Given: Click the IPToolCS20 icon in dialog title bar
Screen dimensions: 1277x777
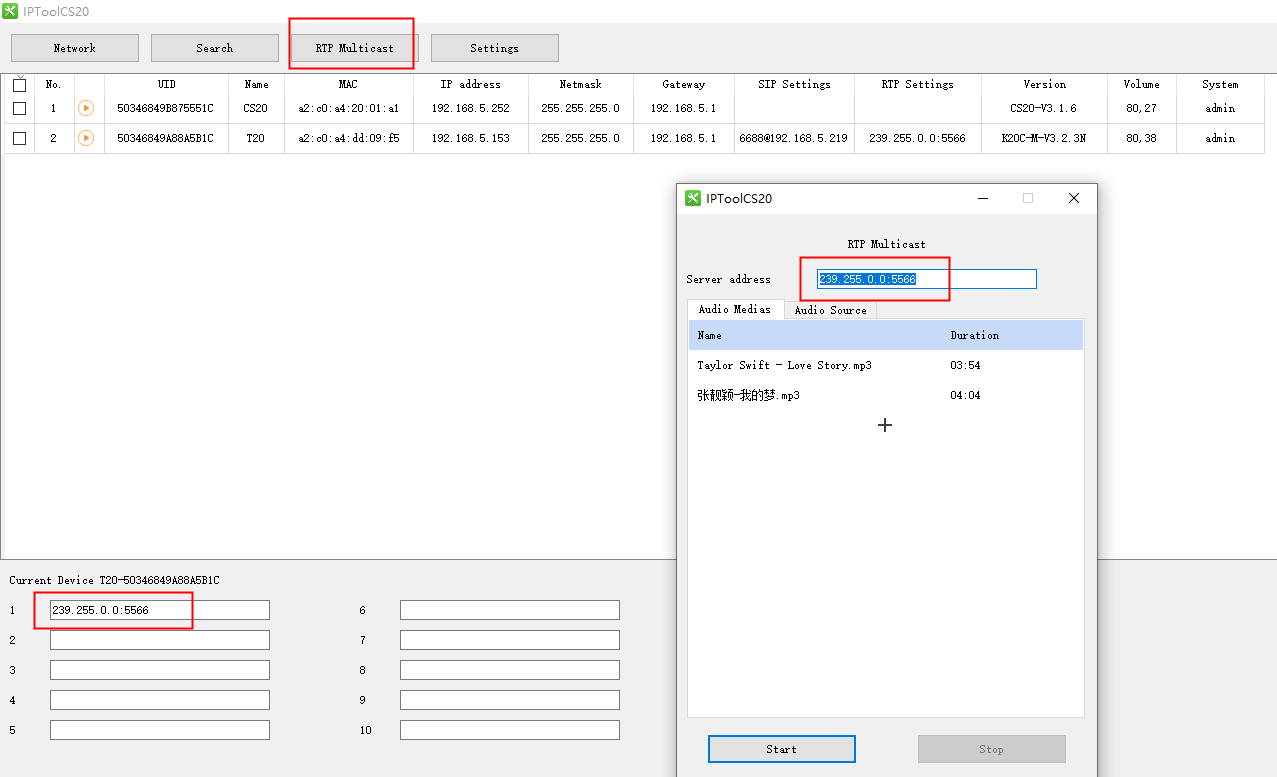Looking at the screenshot, I should pyautogui.click(x=693, y=198).
